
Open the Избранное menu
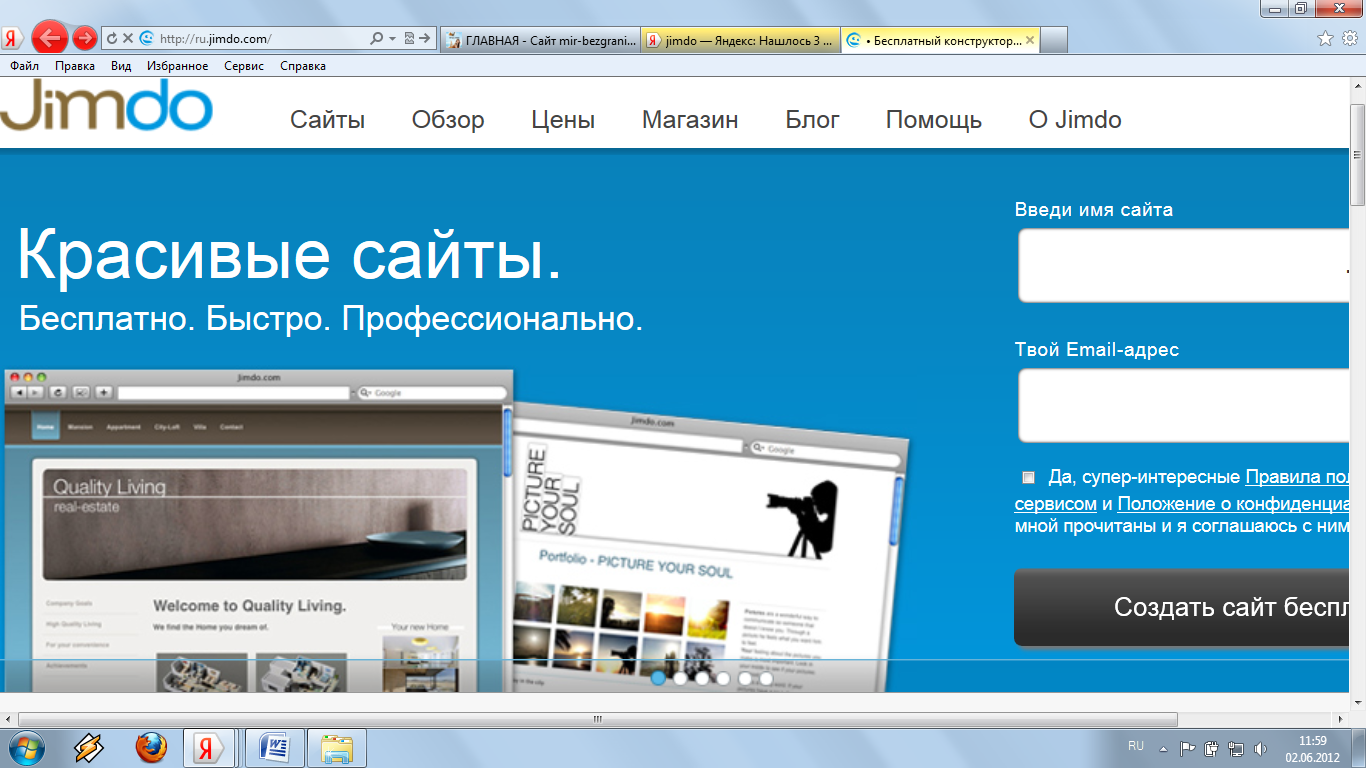[x=177, y=66]
